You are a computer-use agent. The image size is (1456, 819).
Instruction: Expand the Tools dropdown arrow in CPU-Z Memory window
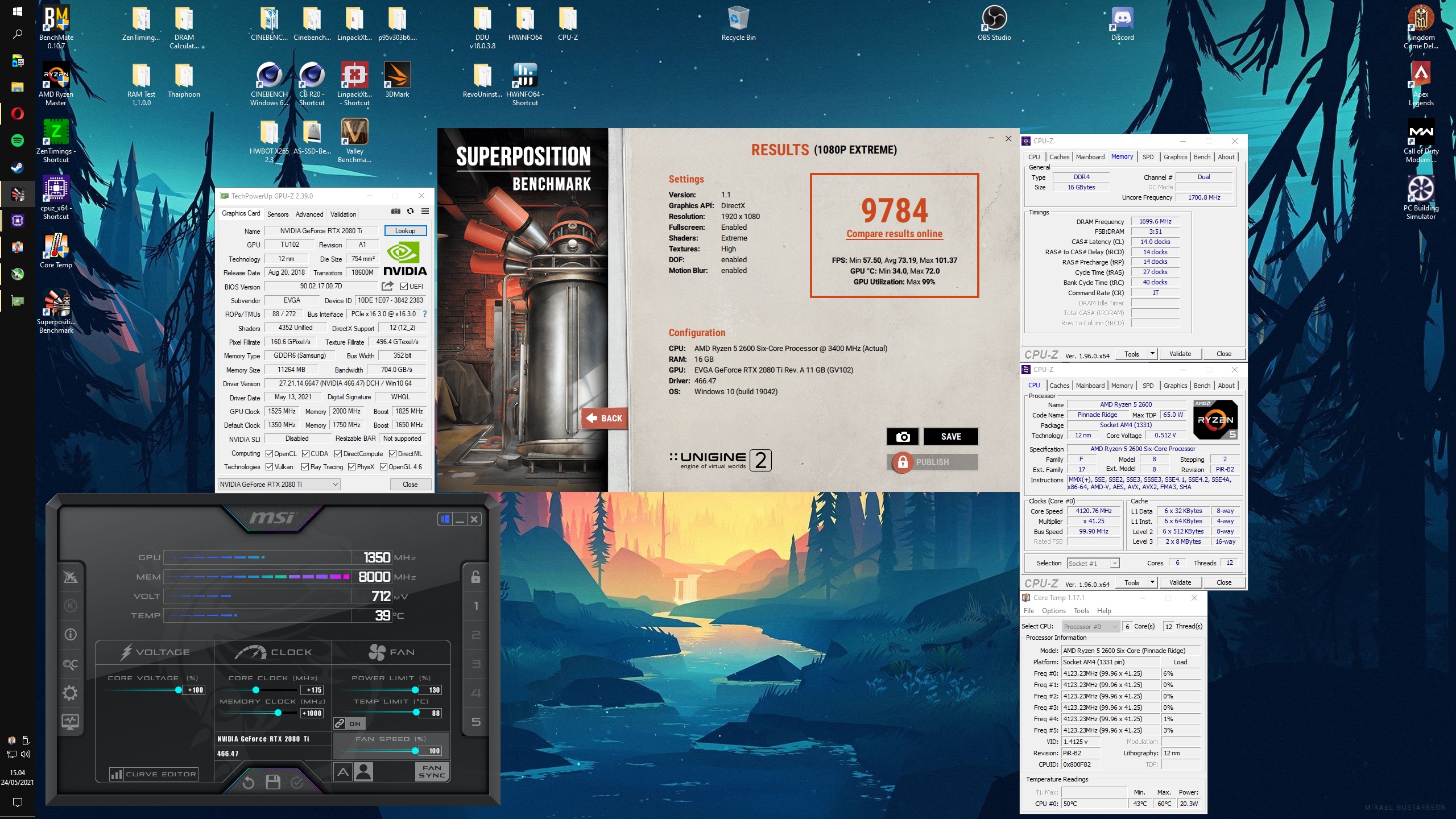click(1152, 353)
